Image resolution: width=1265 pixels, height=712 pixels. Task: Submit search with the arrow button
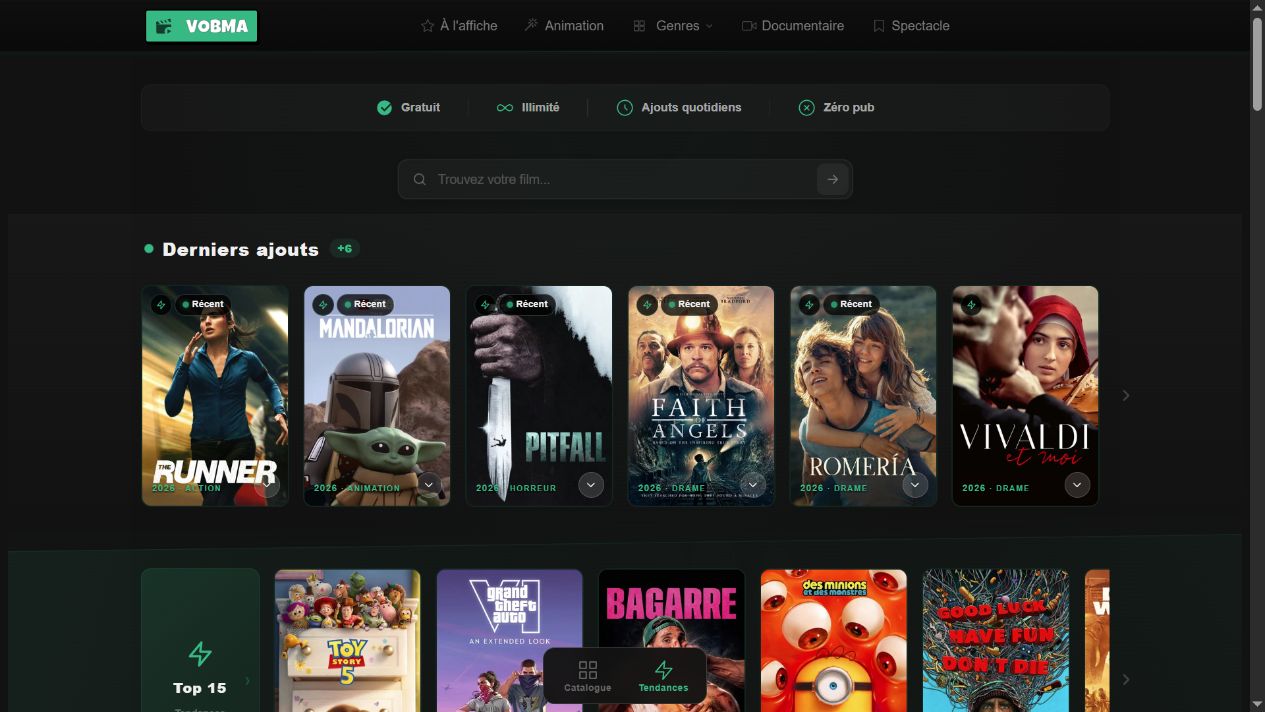pos(832,179)
